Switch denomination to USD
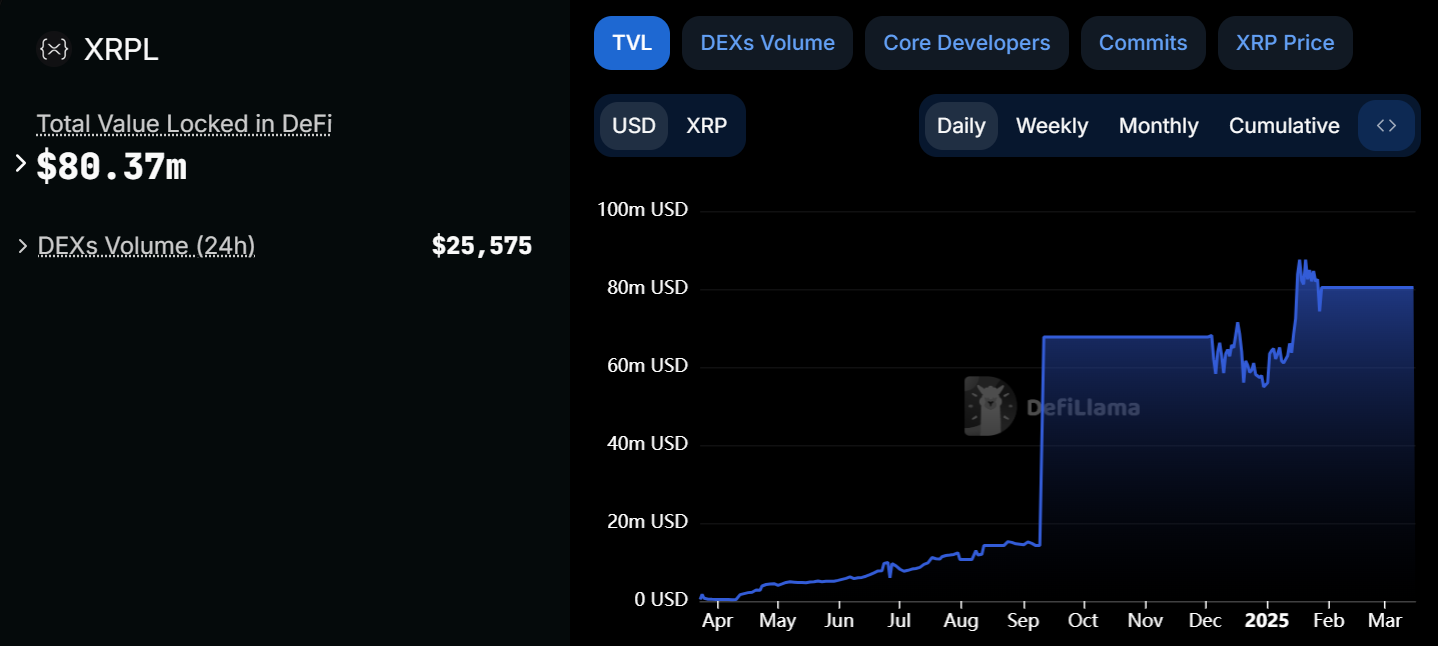 634,126
